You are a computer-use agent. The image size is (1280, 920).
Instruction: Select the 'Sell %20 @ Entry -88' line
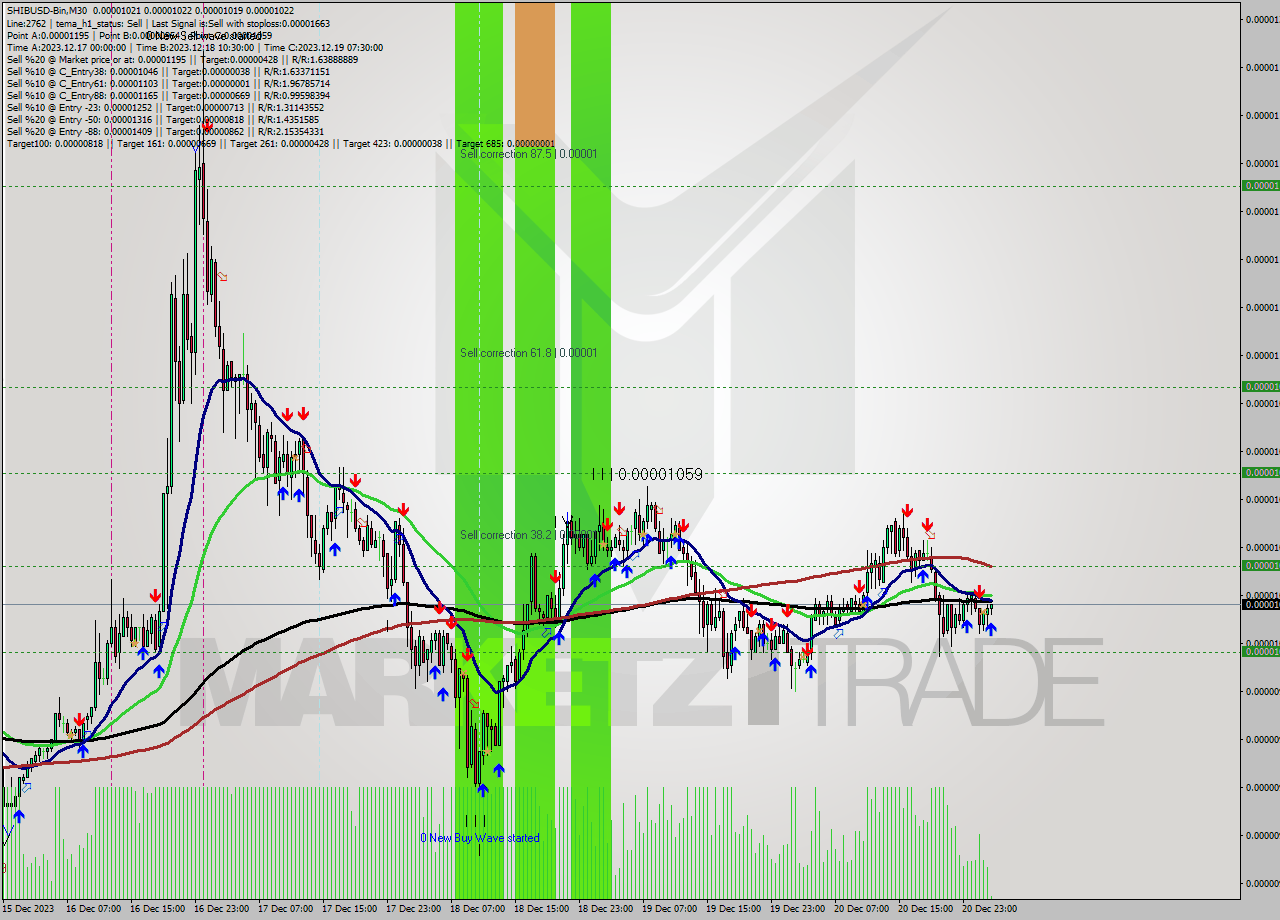tap(165, 131)
